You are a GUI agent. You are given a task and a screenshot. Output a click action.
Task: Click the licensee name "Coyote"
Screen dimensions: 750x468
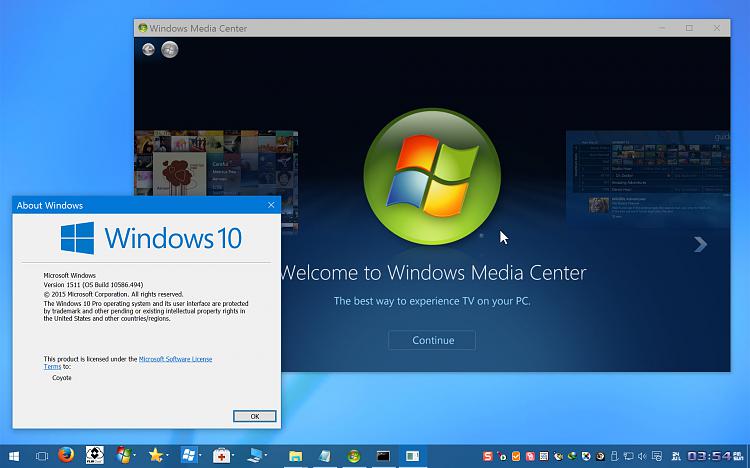(x=62, y=378)
